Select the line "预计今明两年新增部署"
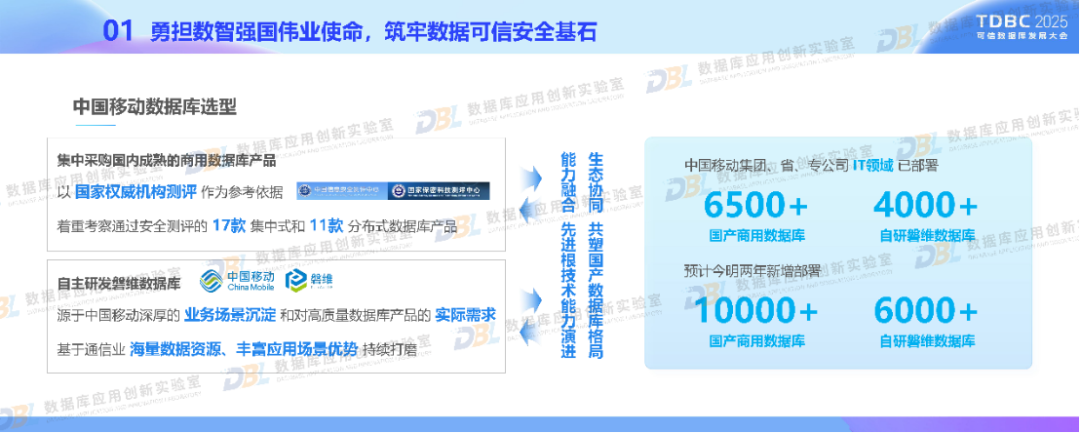Viewport: 1080px width, 433px height. [x=753, y=270]
